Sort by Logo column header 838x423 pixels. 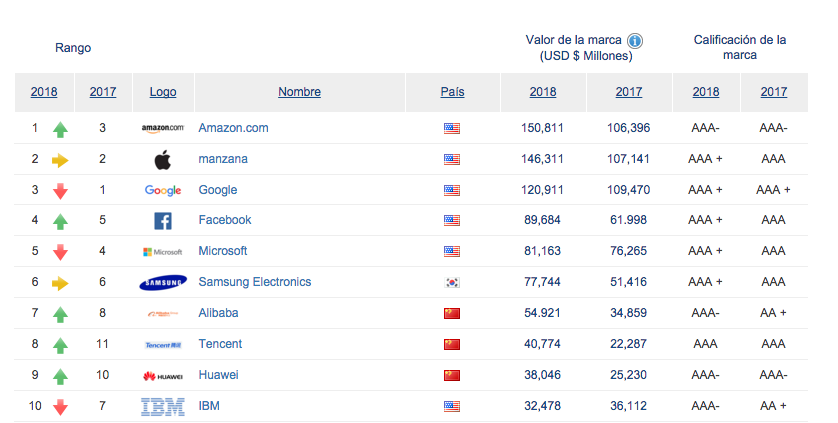pyautogui.click(x=163, y=92)
